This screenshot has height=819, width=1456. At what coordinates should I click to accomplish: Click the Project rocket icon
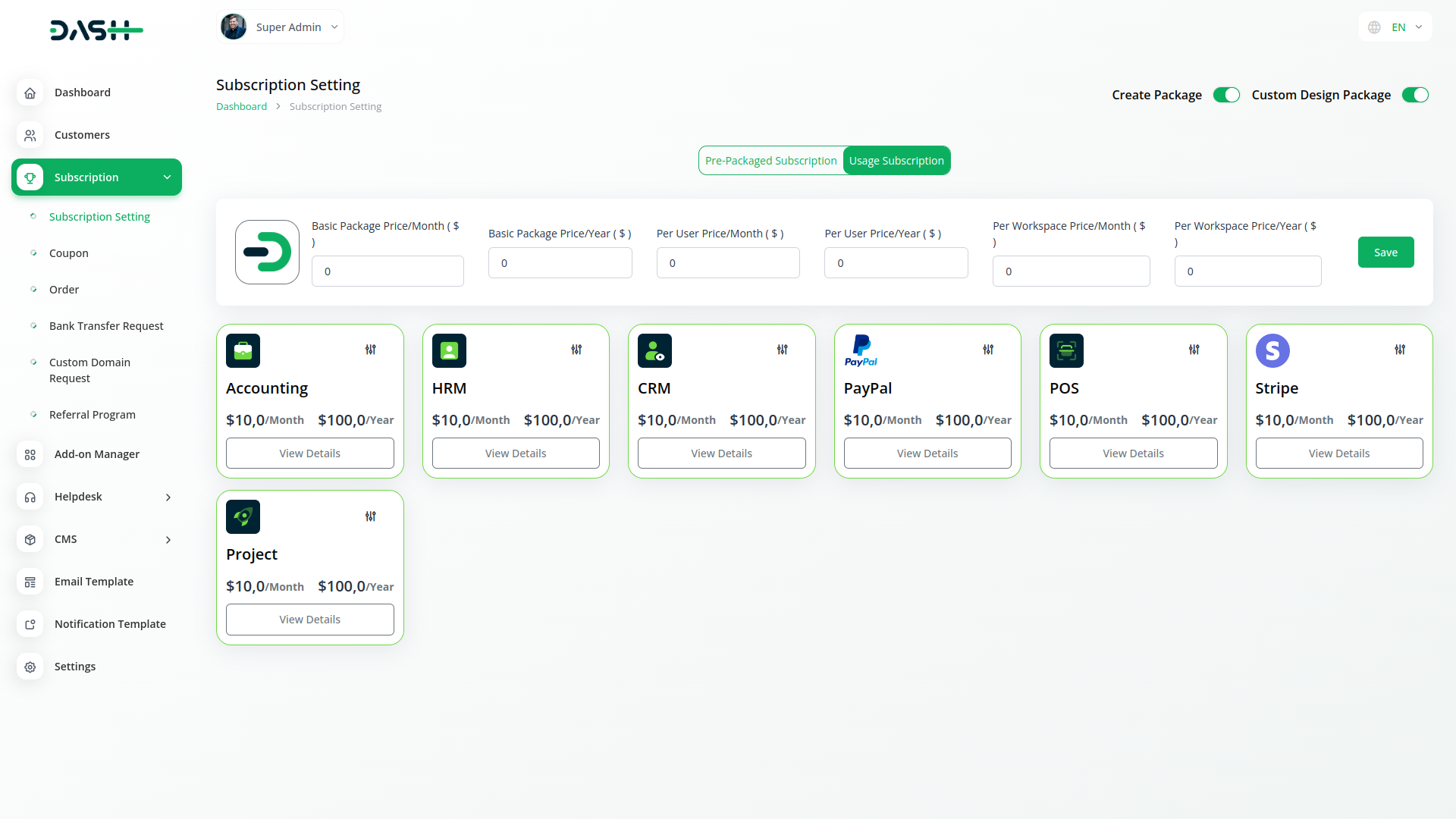coord(243,516)
